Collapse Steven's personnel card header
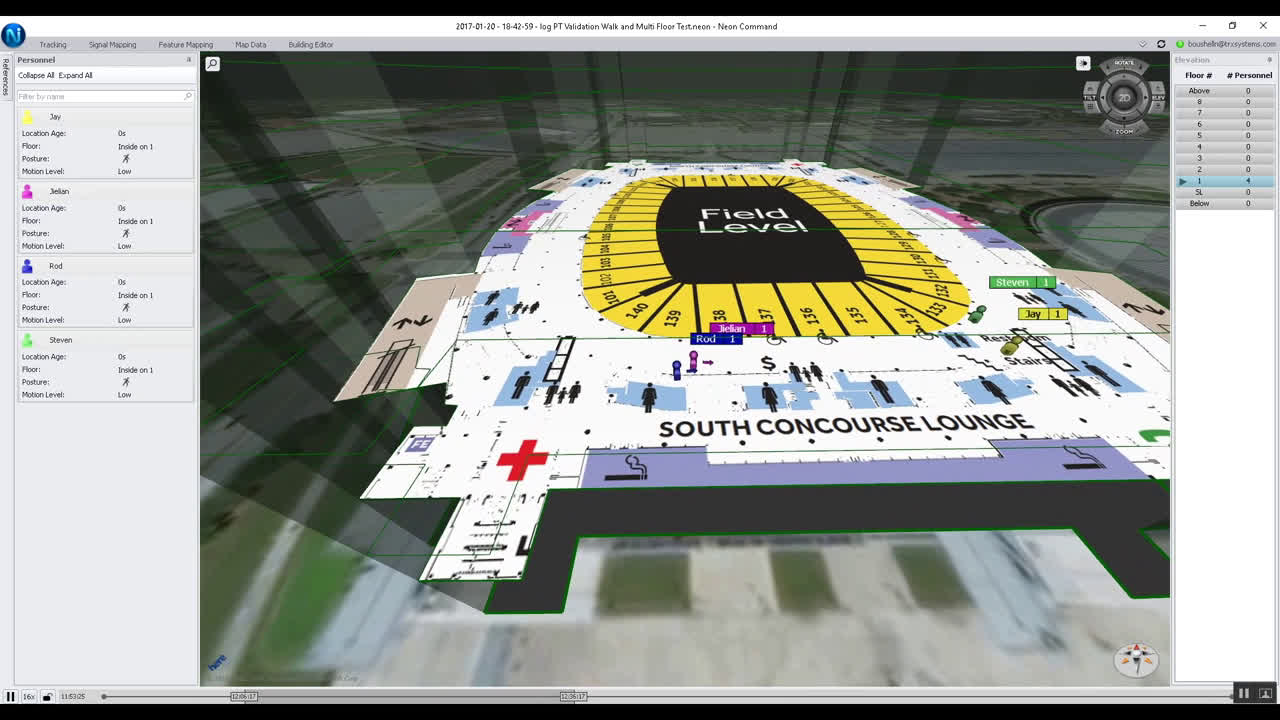 pyautogui.click(x=105, y=340)
